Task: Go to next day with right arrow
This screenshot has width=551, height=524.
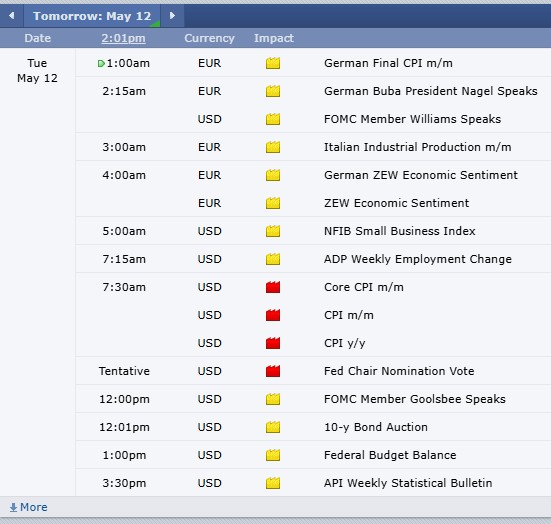Action: click(172, 16)
